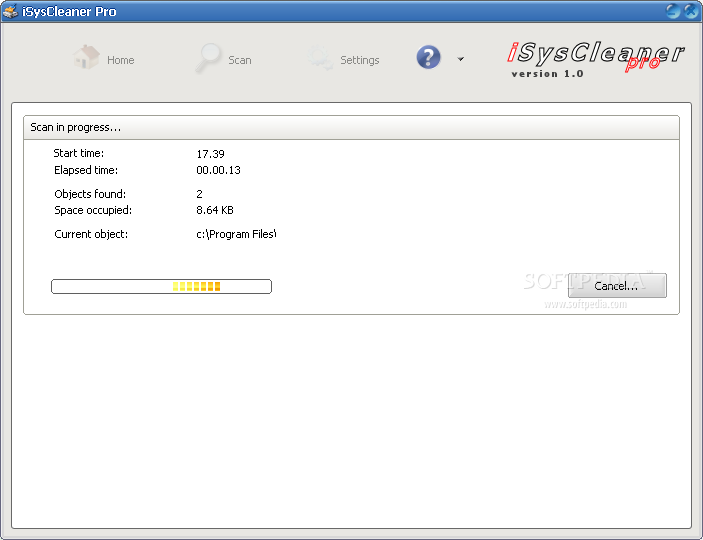Viewport: 703px width, 540px height.
Task: Click the "Objects found:" label
Action: [x=90, y=194]
